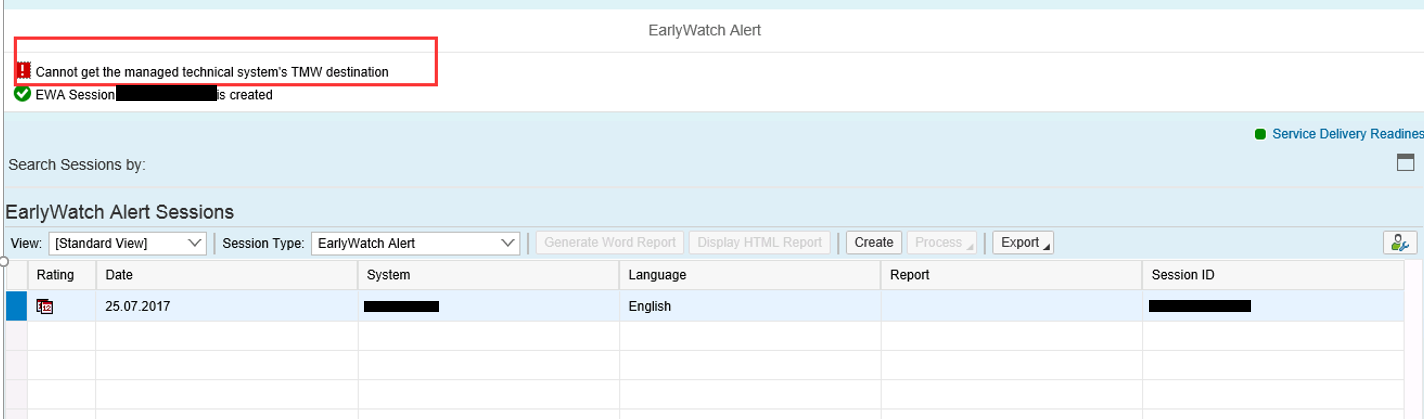Click the redacted System cell value
Image resolution: width=1424 pixels, height=419 pixels.
click(402, 306)
